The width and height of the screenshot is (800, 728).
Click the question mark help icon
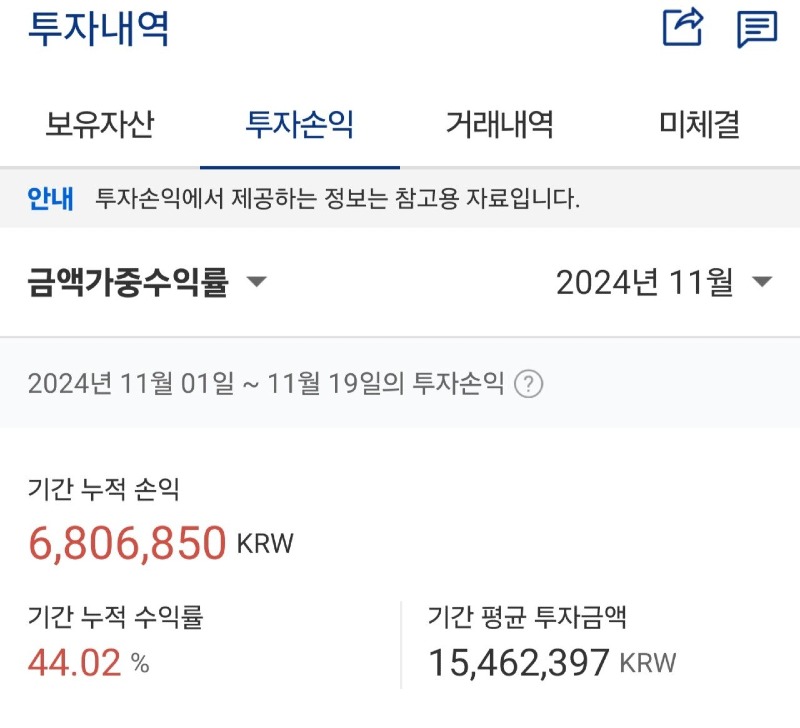pyautogui.click(x=528, y=384)
